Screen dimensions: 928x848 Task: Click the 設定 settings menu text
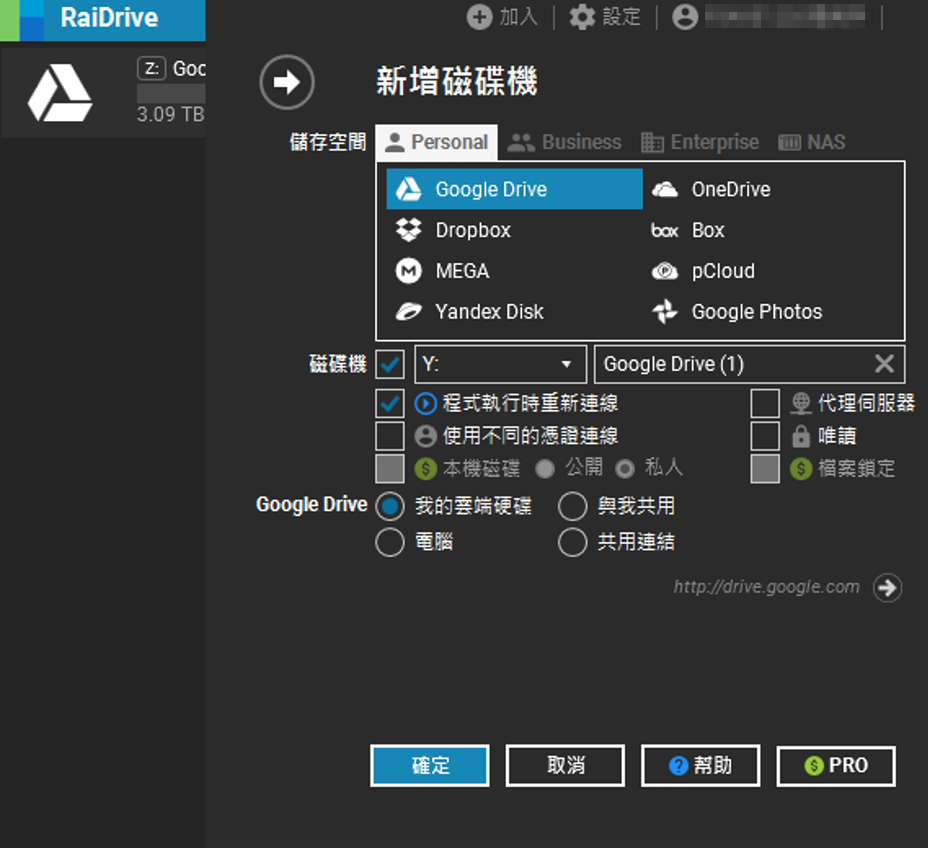(x=621, y=17)
